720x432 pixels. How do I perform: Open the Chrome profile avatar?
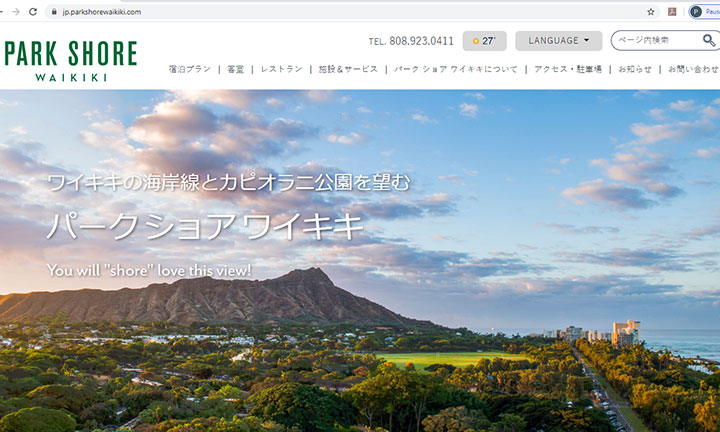(696, 12)
